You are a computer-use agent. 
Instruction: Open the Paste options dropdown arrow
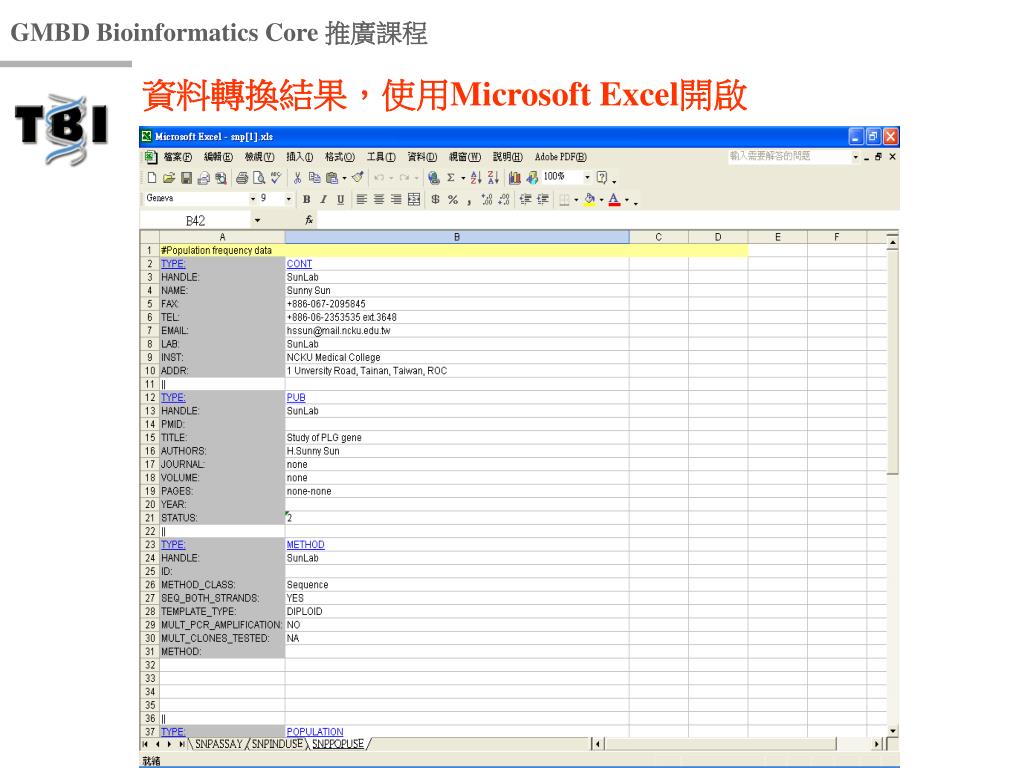[344, 178]
